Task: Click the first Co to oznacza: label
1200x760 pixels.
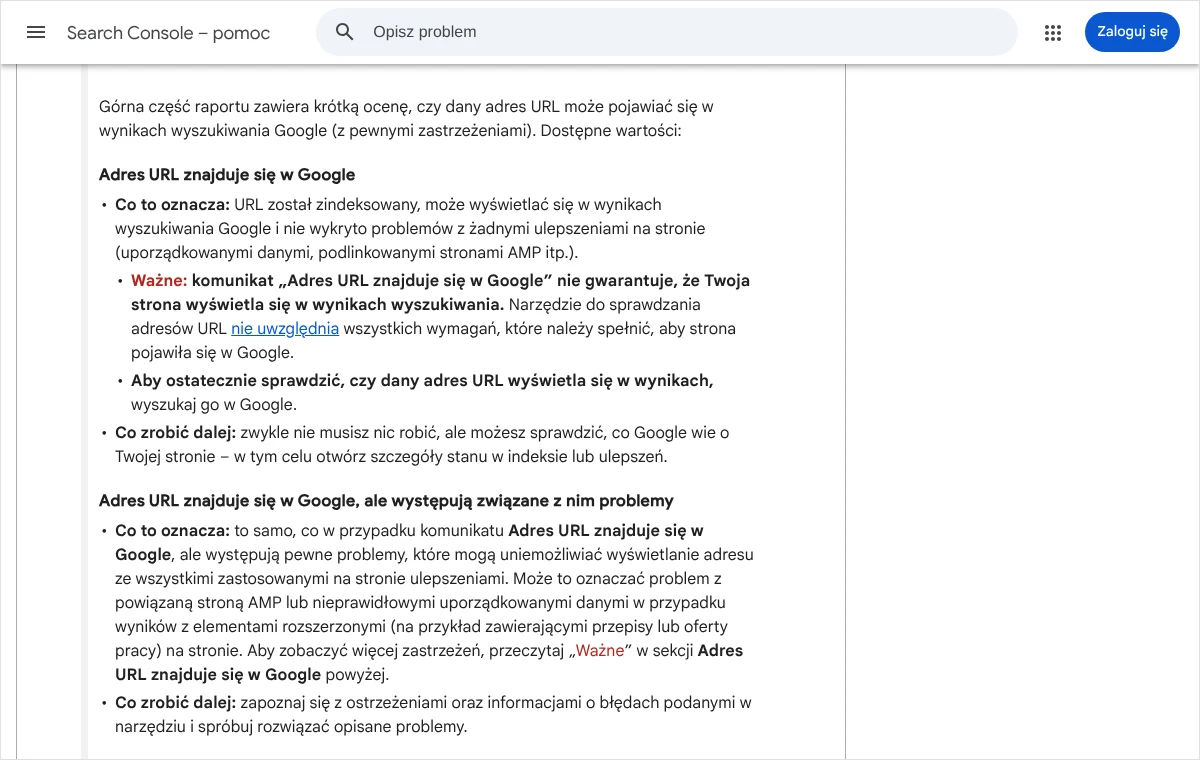Action: (x=172, y=205)
